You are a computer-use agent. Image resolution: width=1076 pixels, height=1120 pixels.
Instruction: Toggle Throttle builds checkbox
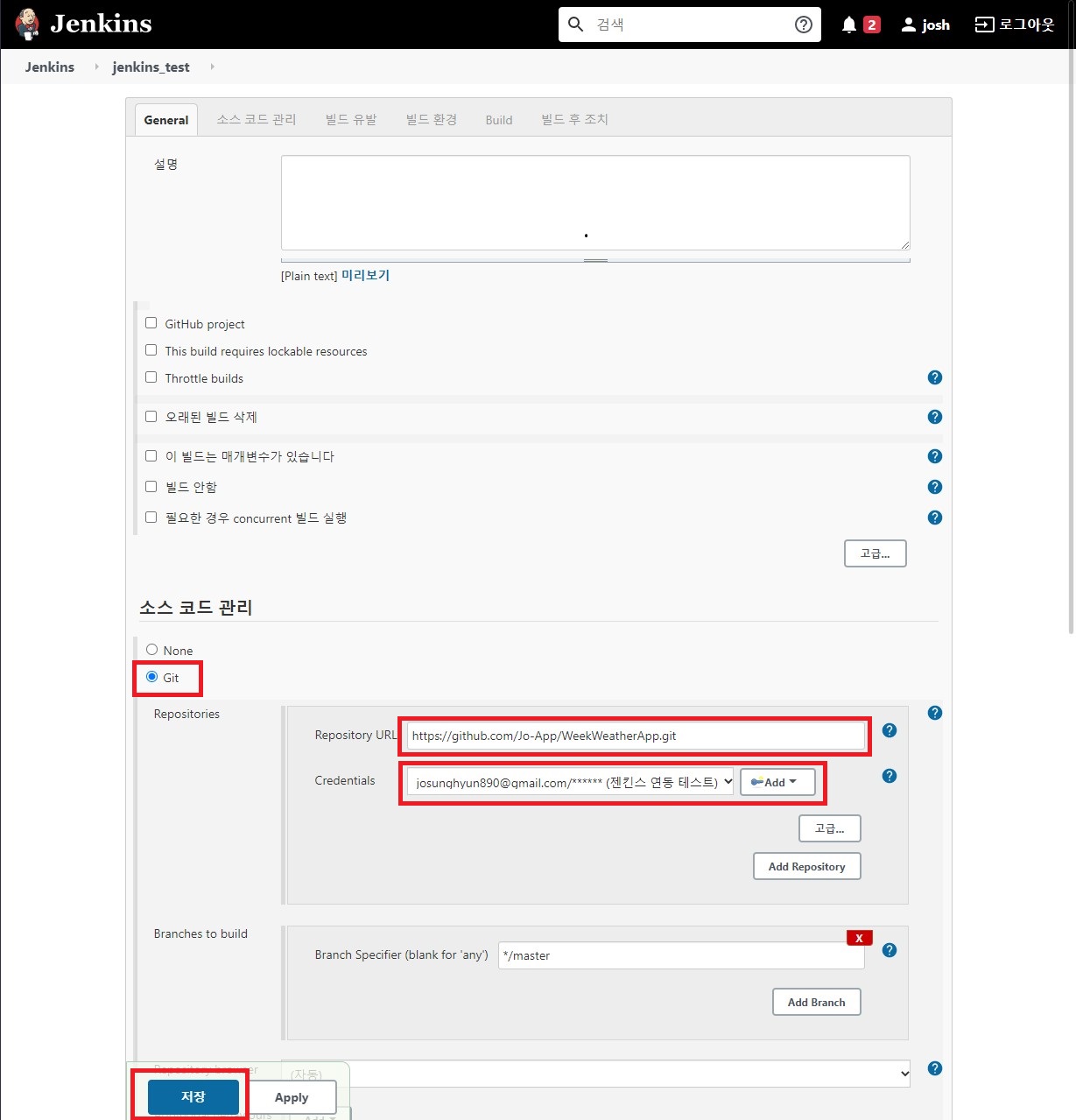[151, 377]
